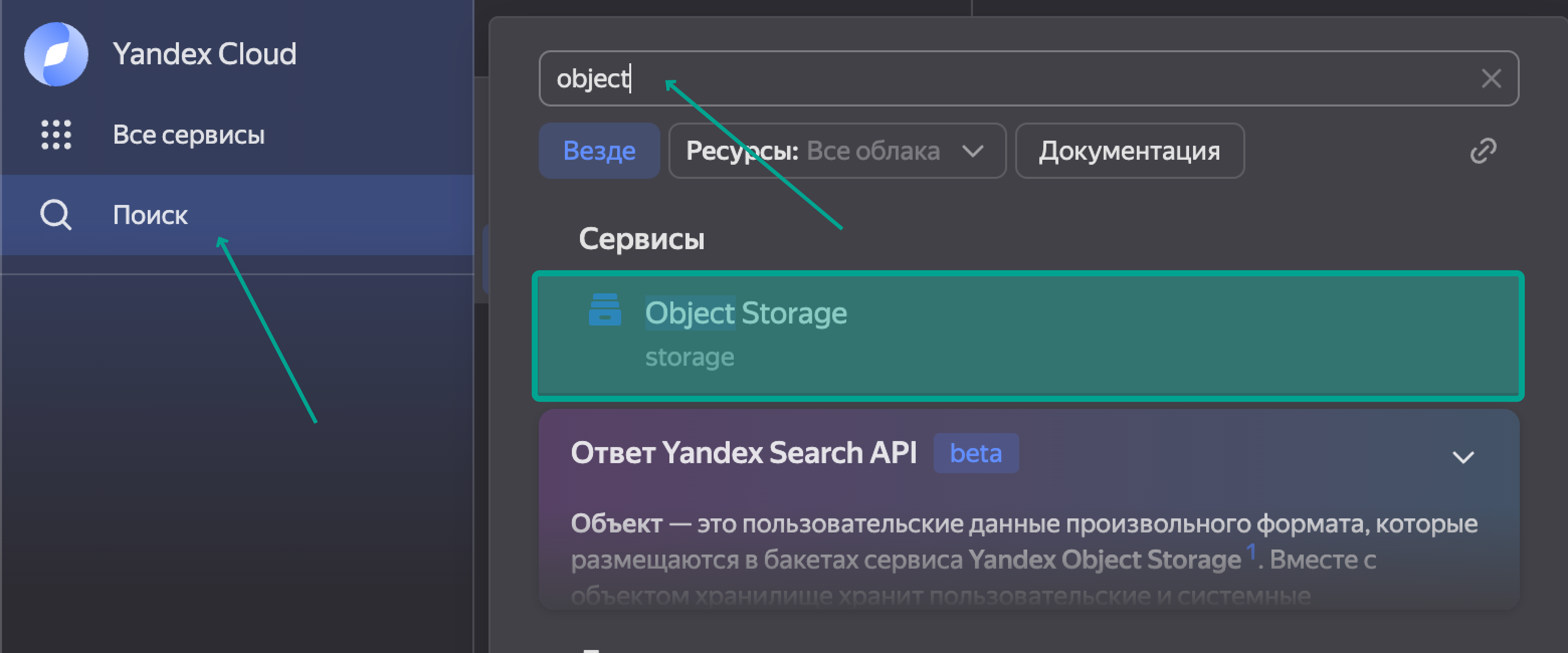Select the Везде filter
The image size is (1568, 653).
(x=599, y=151)
